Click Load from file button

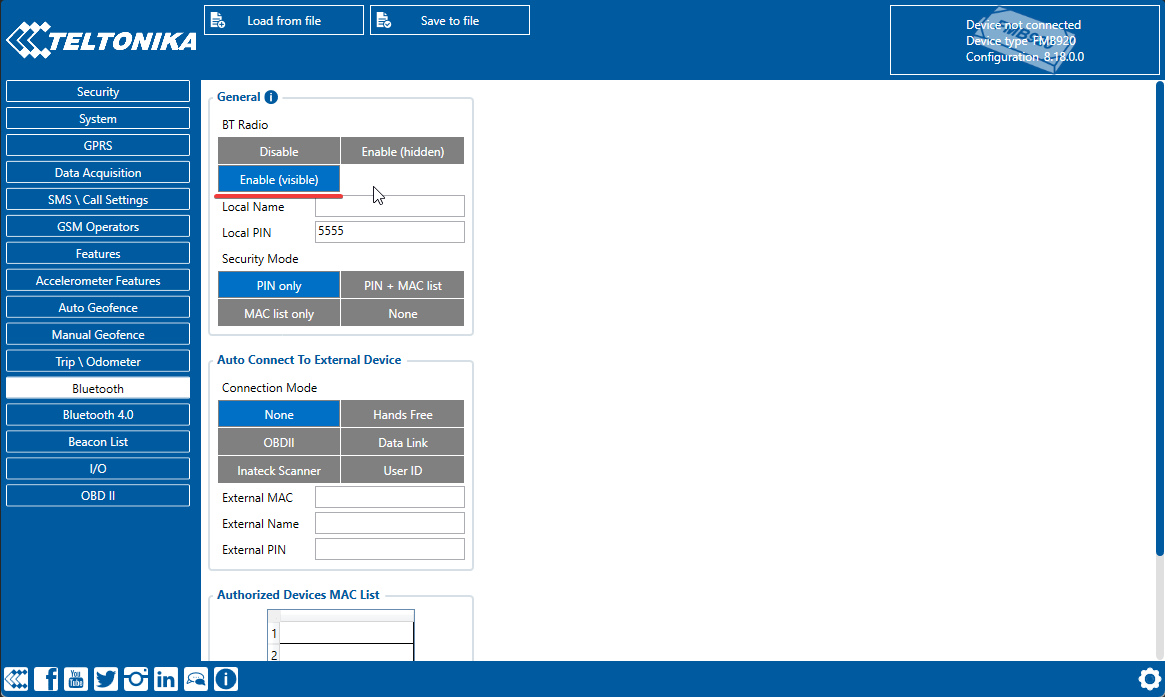284,20
